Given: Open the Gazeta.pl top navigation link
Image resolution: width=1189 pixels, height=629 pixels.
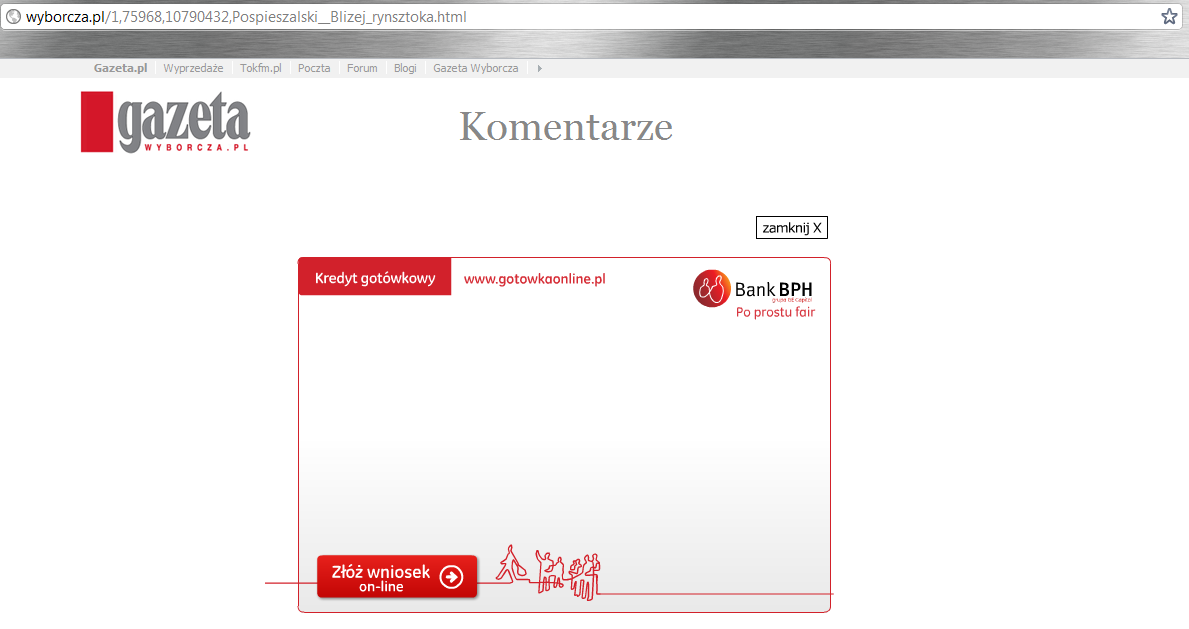Looking at the screenshot, I should (x=120, y=68).
